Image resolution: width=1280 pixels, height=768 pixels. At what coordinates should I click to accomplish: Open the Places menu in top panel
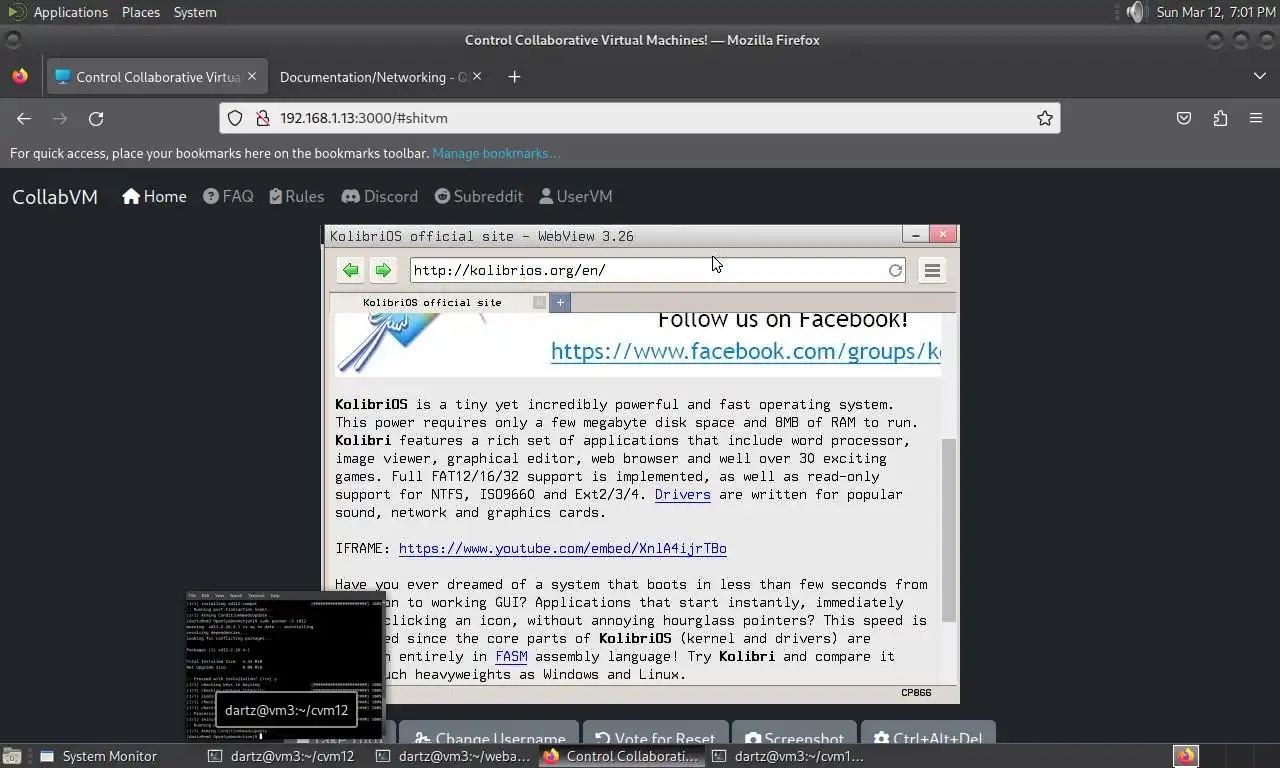click(141, 12)
